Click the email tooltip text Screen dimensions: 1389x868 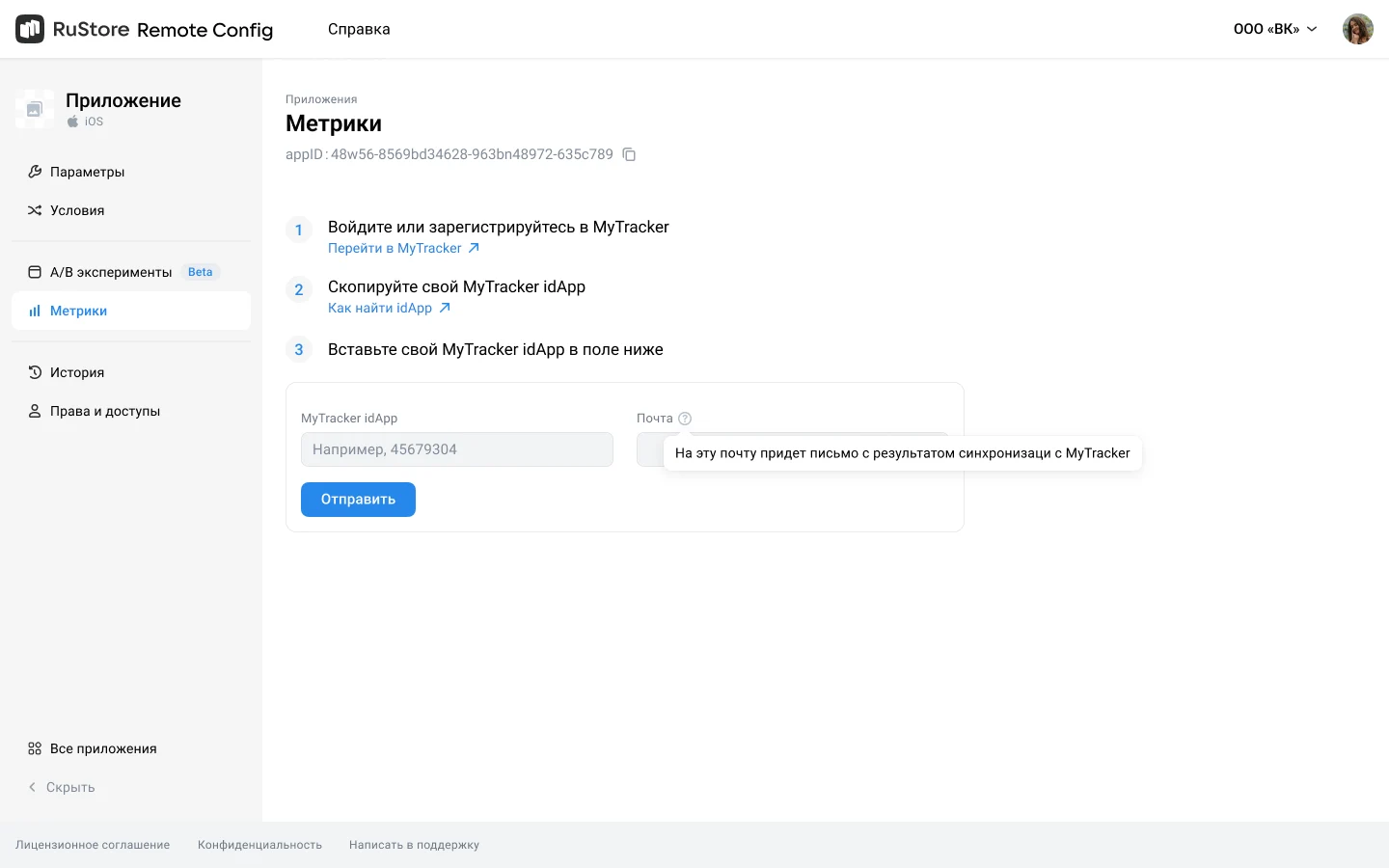[903, 453]
